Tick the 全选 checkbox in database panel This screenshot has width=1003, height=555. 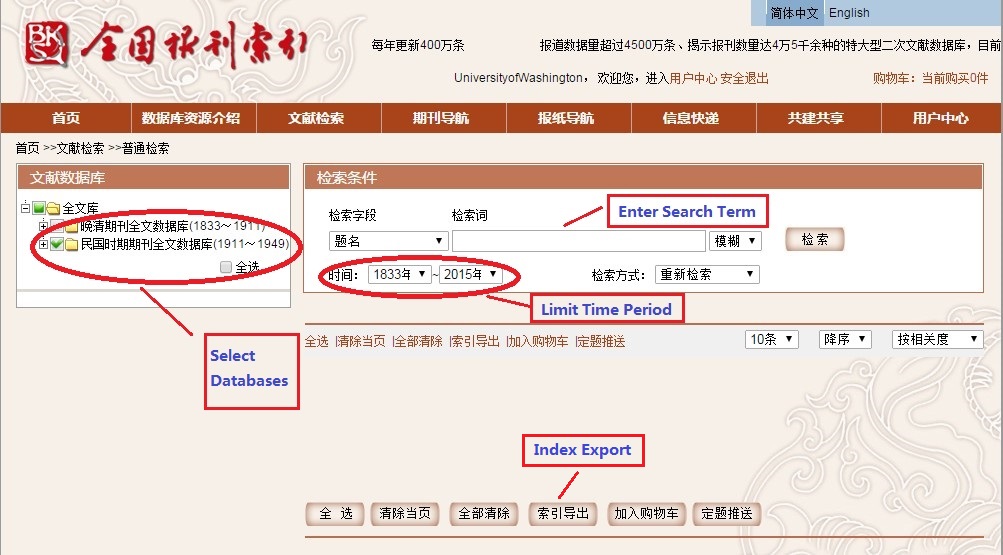click(x=226, y=267)
